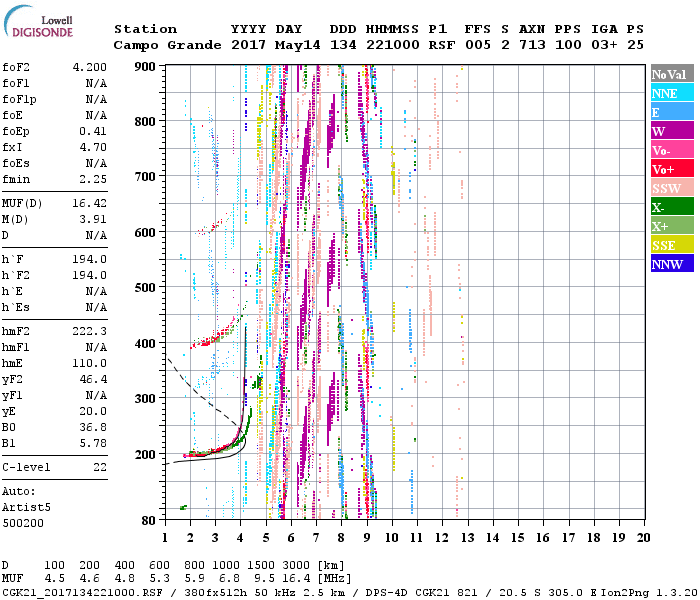This screenshot has height=600, width=700.
Task: Click the B0 value 36.8
Action: [x=93, y=427]
